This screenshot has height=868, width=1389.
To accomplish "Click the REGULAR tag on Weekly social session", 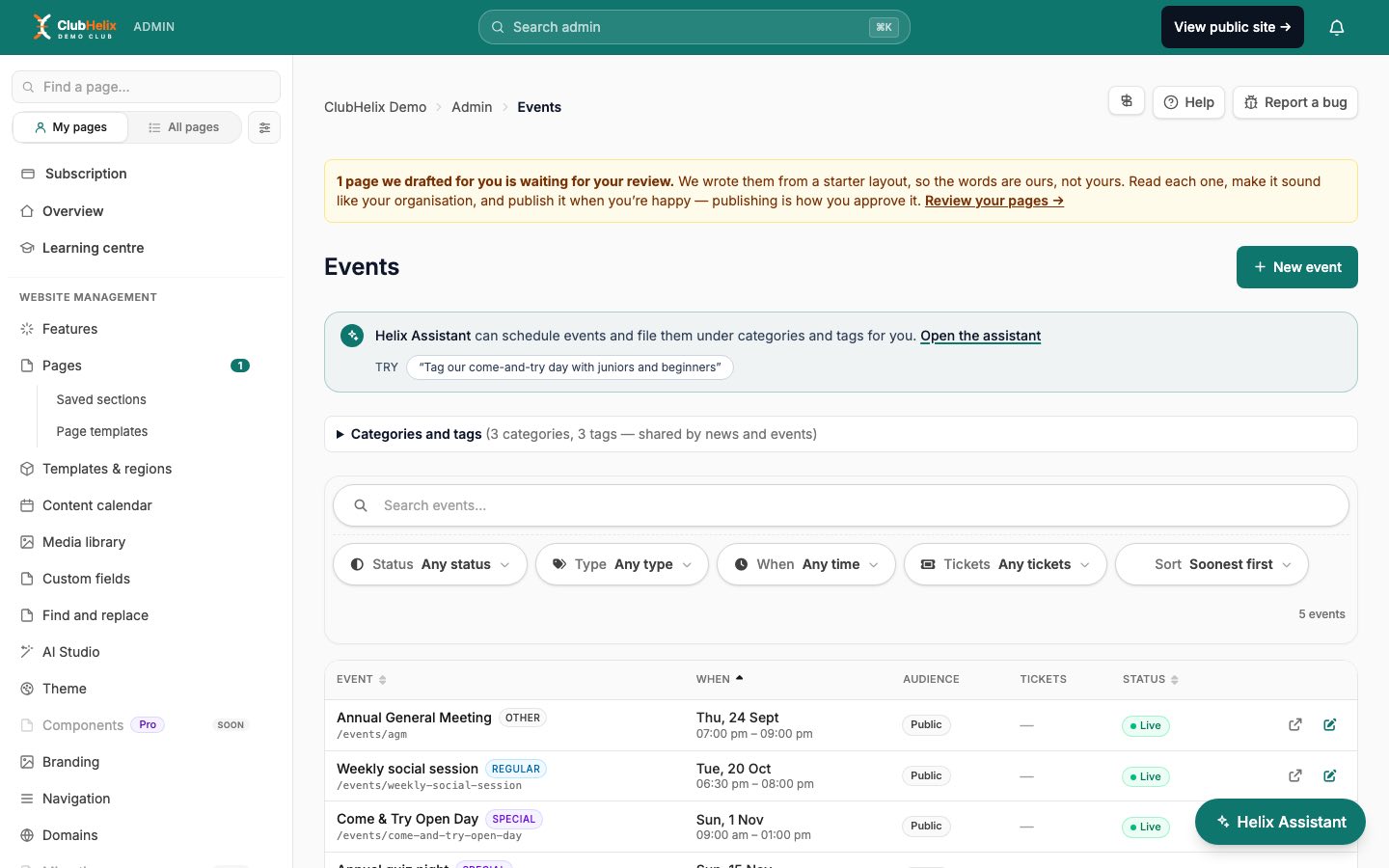I will click(x=516, y=769).
